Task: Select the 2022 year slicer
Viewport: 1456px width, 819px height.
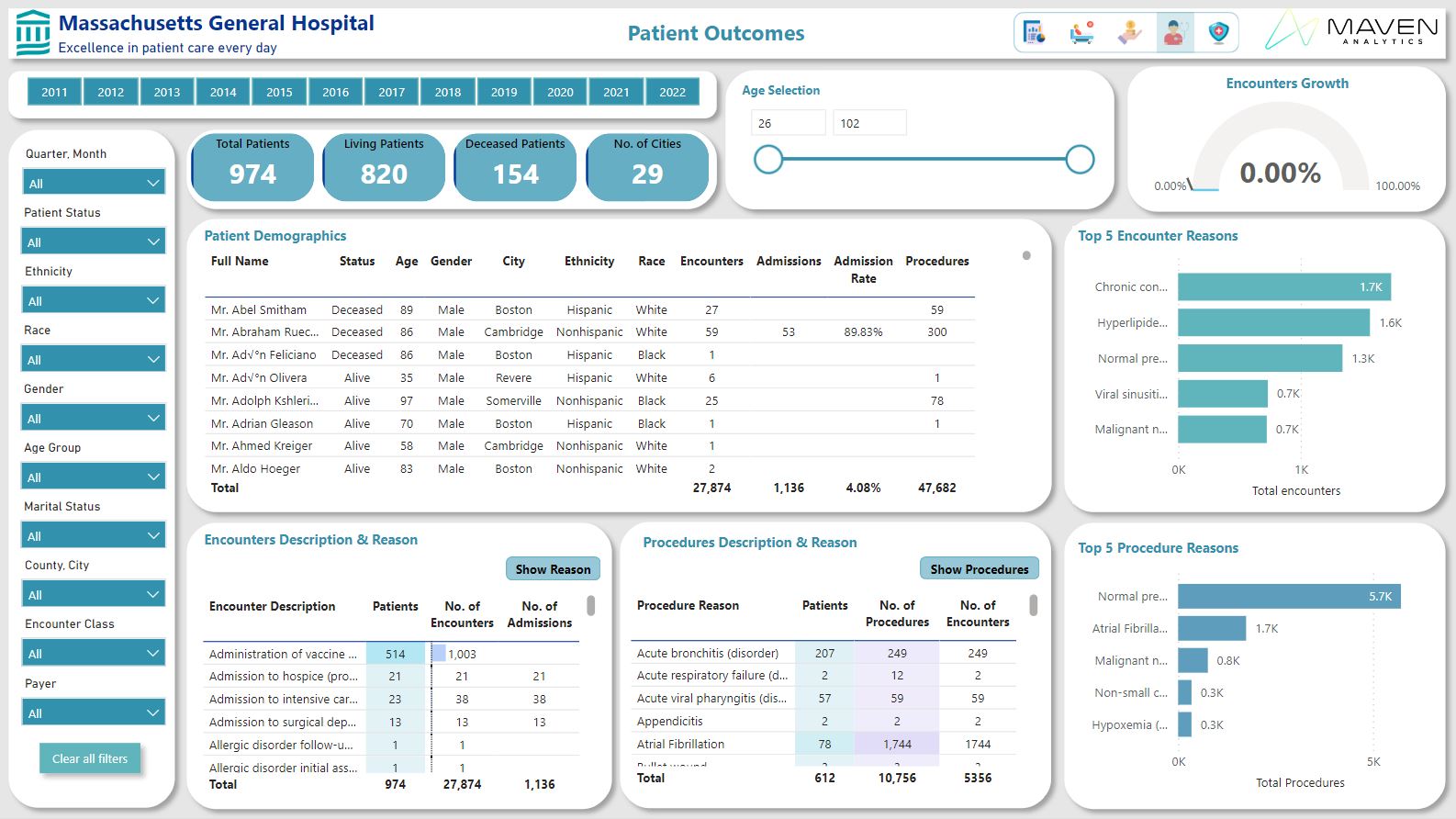Action: [x=672, y=92]
